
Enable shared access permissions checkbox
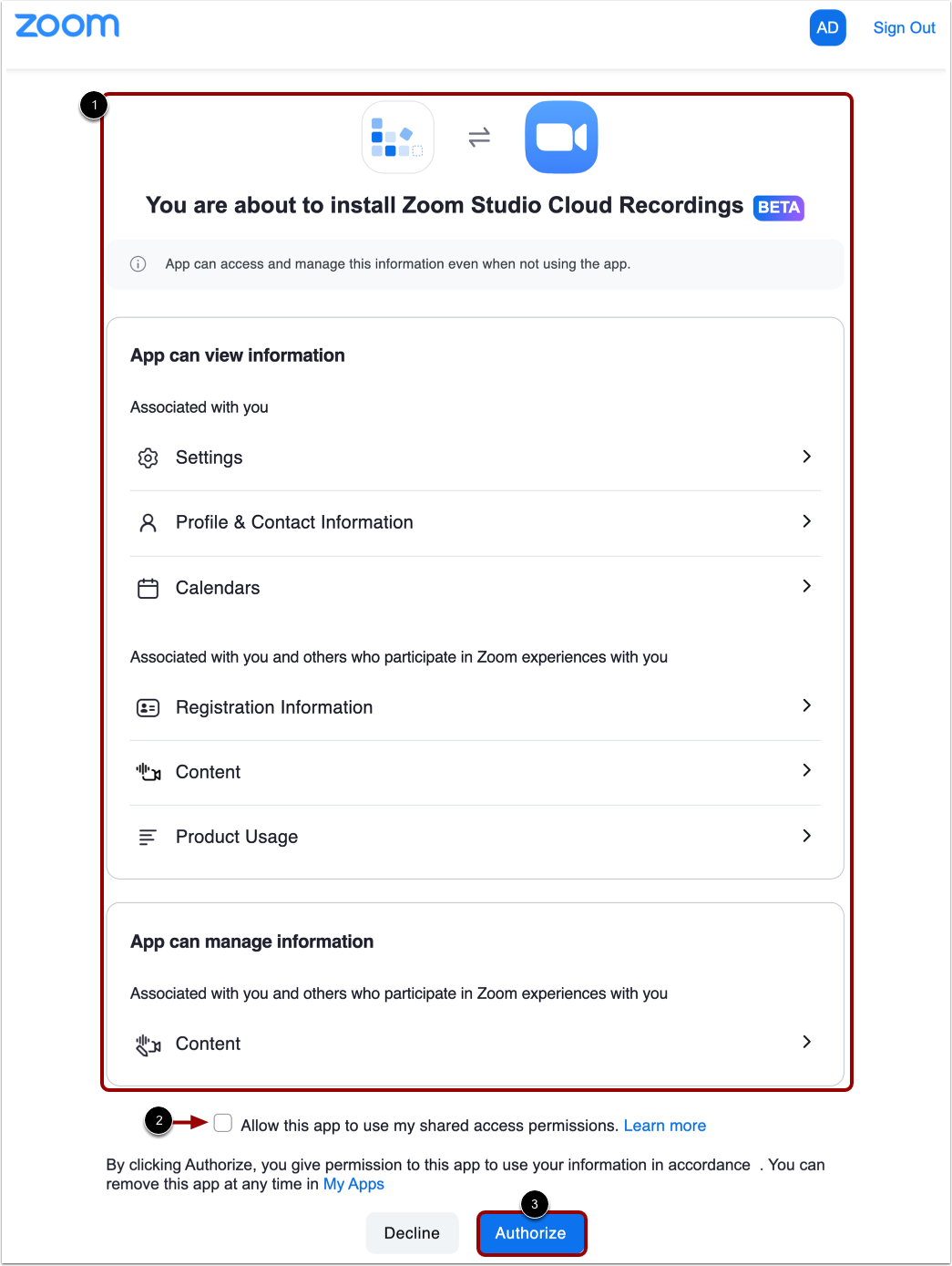pyautogui.click(x=222, y=1123)
